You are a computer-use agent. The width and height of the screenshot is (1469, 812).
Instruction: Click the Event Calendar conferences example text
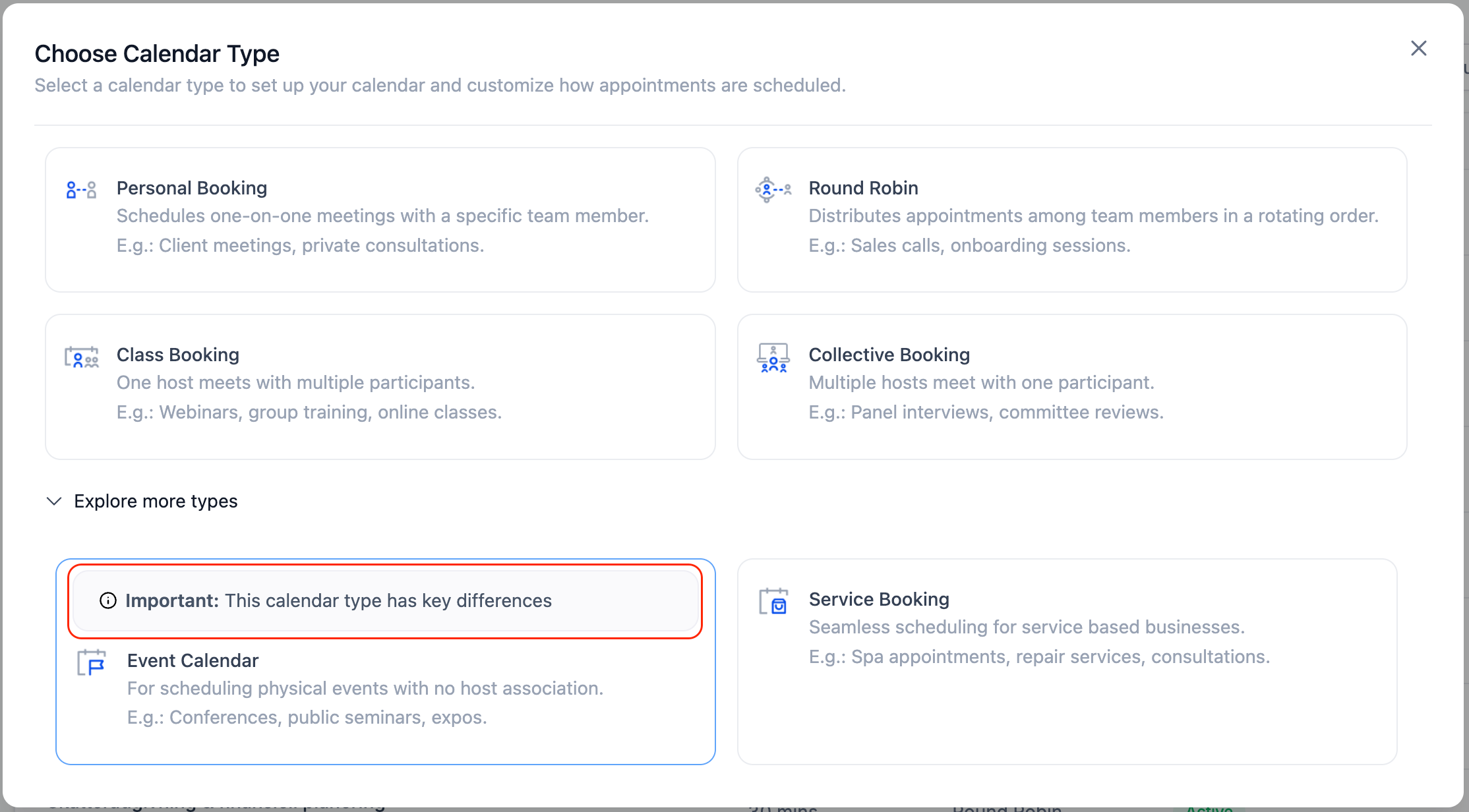pyautogui.click(x=307, y=718)
